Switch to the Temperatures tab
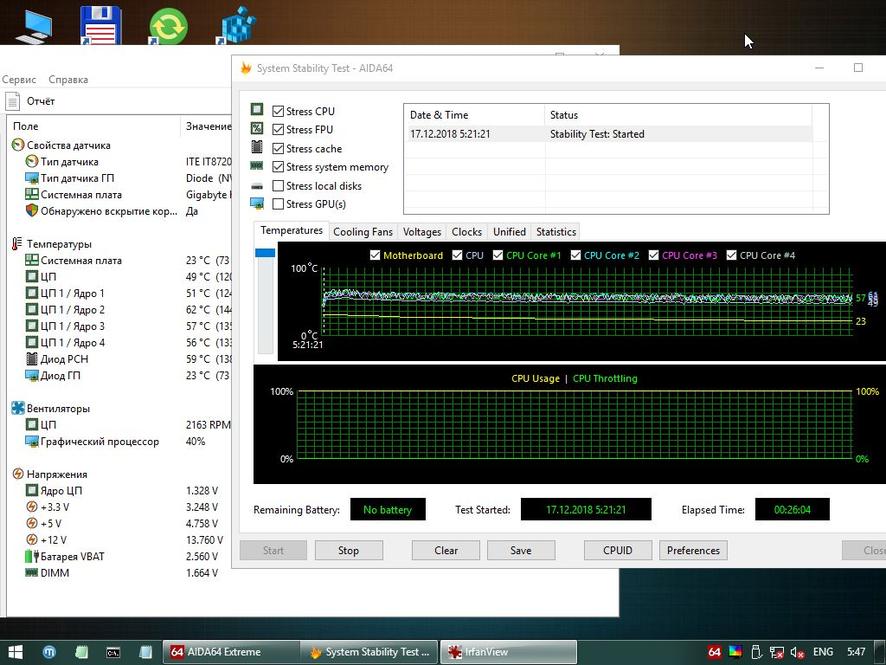This screenshot has height=665, width=886. pyautogui.click(x=291, y=231)
